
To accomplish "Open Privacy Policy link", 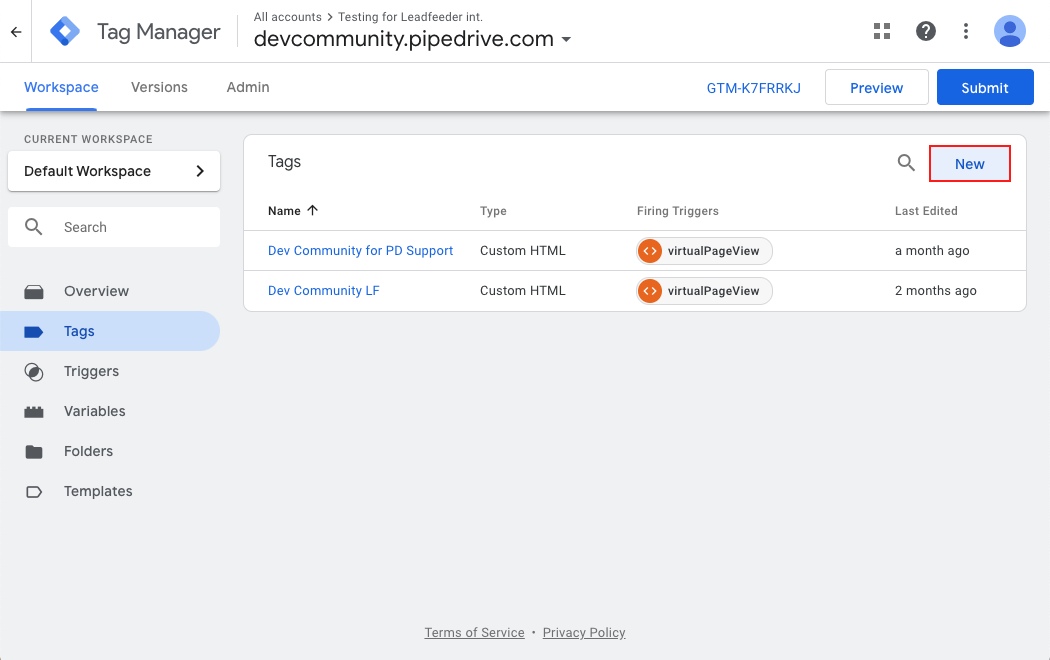I will point(584,633).
